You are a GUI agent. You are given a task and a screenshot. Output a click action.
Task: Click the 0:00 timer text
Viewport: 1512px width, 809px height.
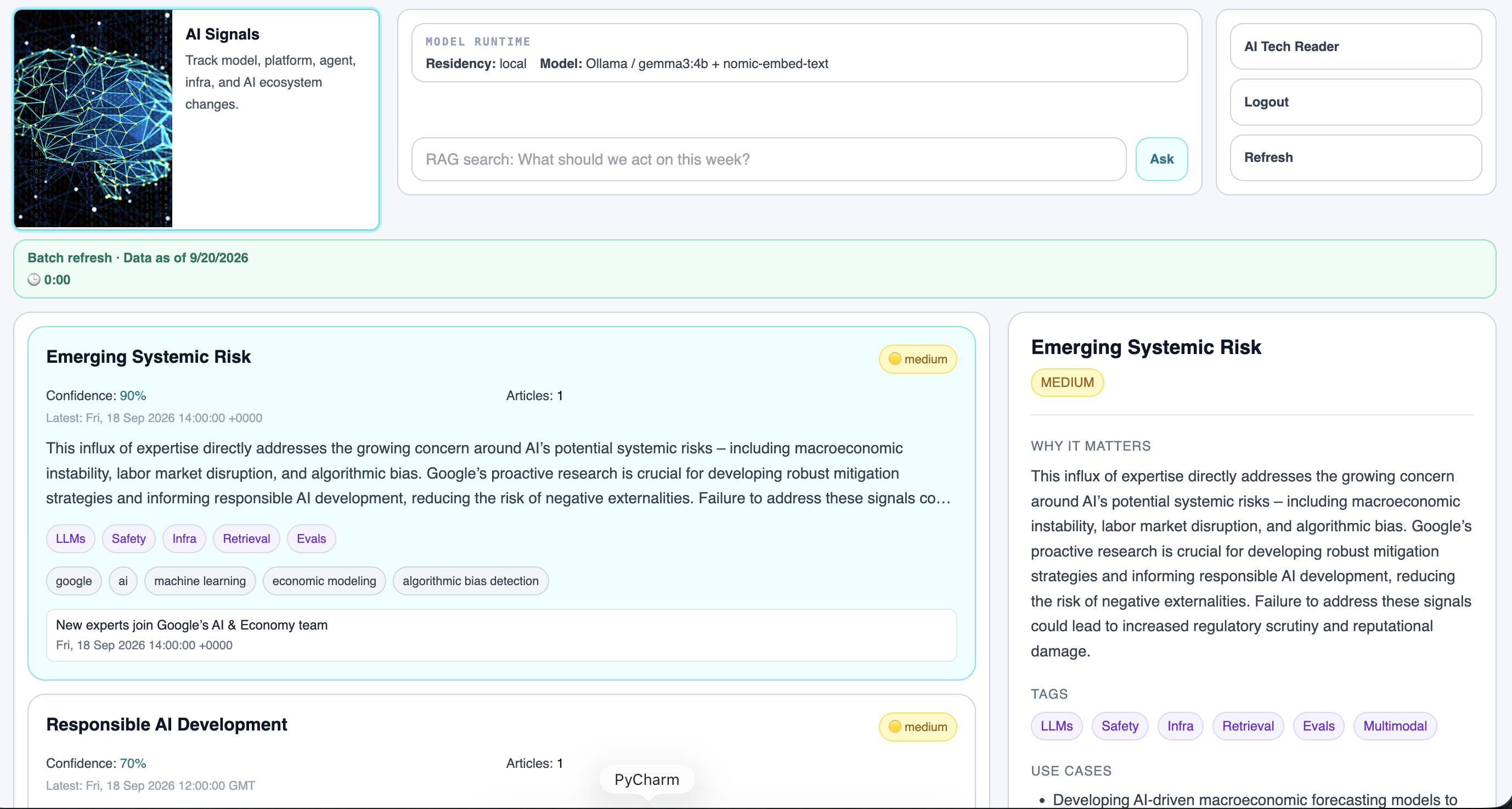pyautogui.click(x=57, y=280)
